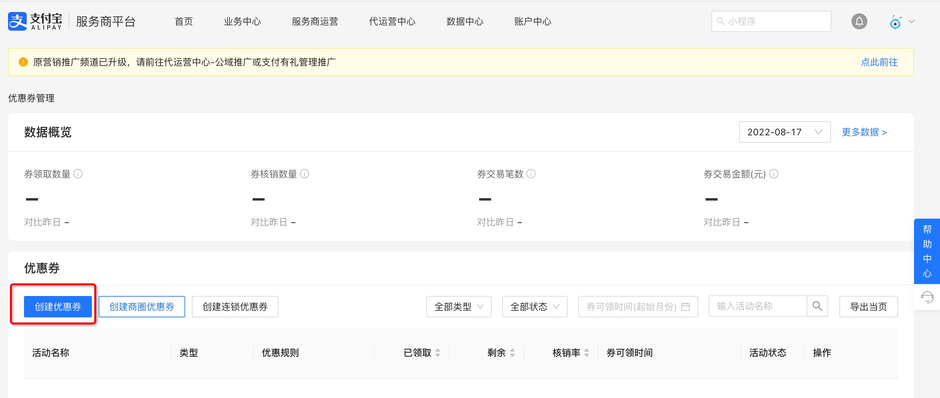Open the 帮助中心 side tab

coord(927,251)
